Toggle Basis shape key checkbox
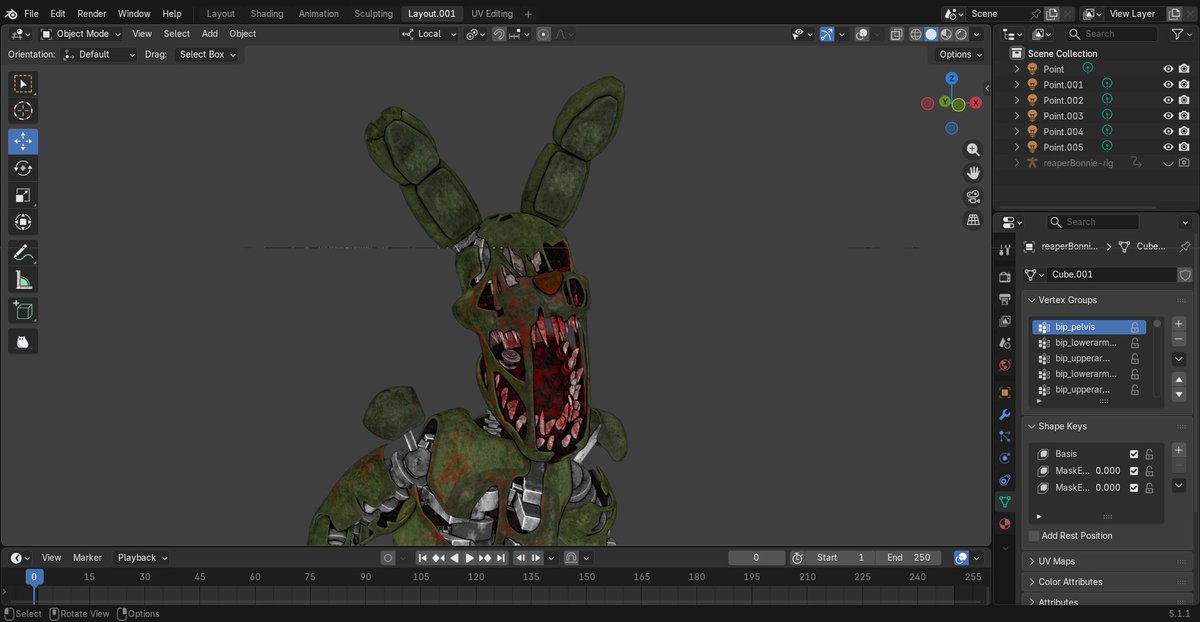 tap(1134, 454)
